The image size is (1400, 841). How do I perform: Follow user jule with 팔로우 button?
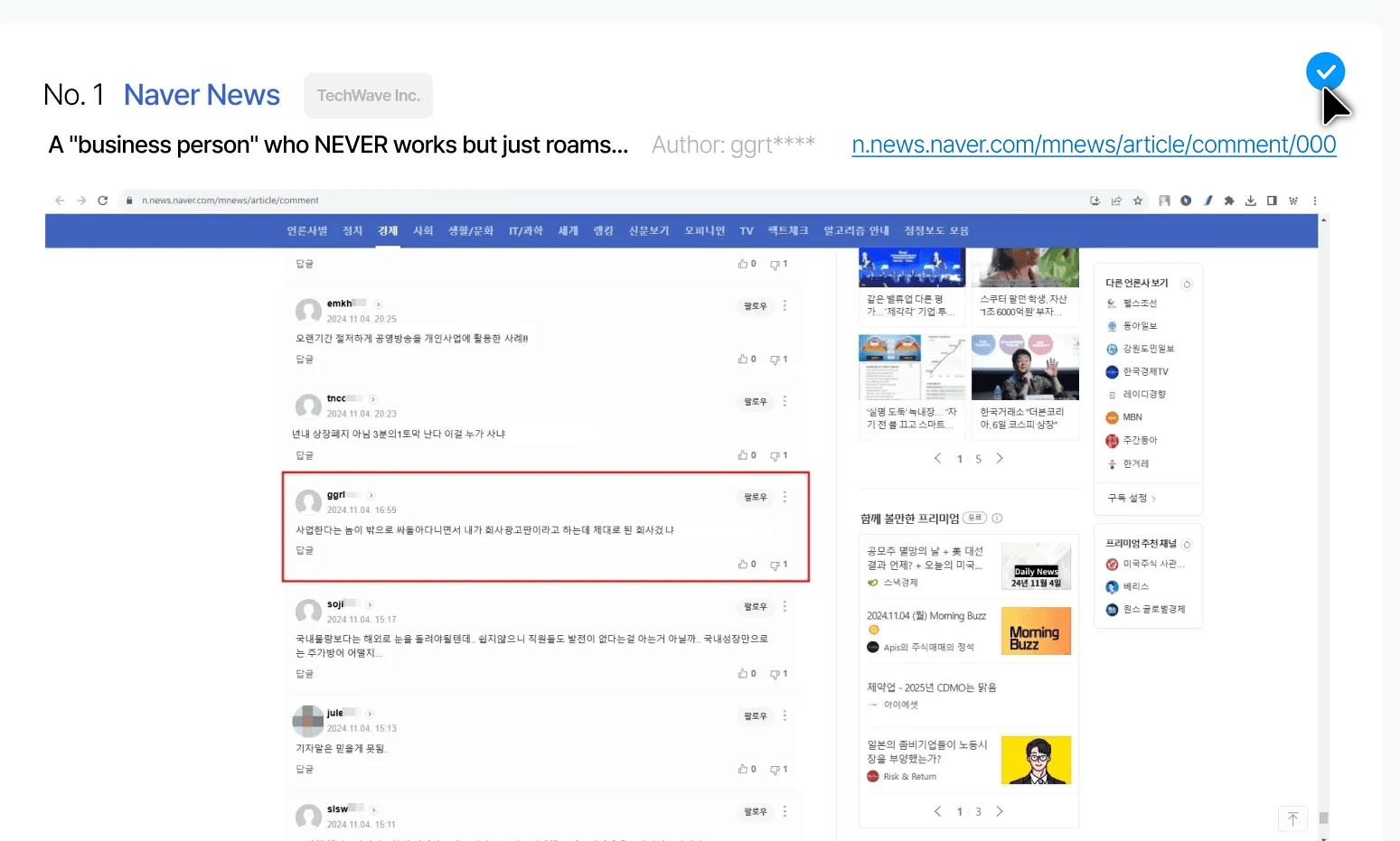[756, 715]
